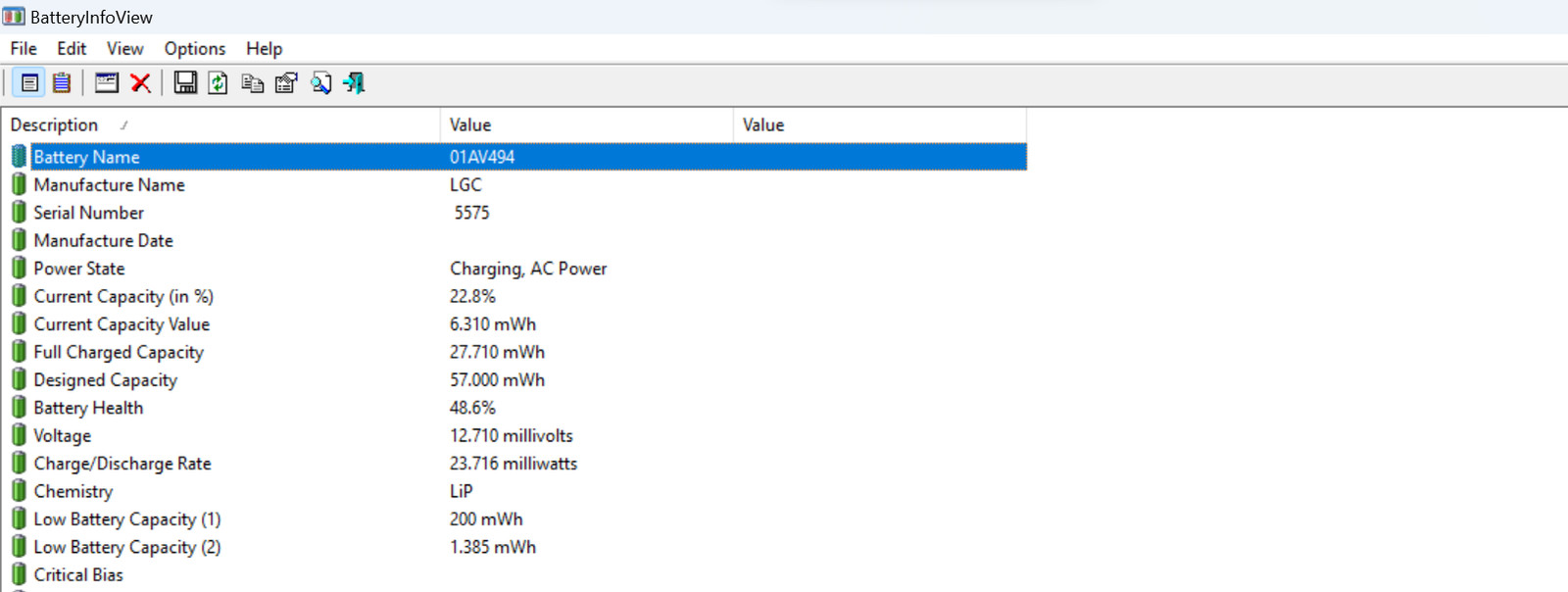The height and width of the screenshot is (592, 1568).
Task: Click the battery icon beside Power State
Action: [x=19, y=268]
